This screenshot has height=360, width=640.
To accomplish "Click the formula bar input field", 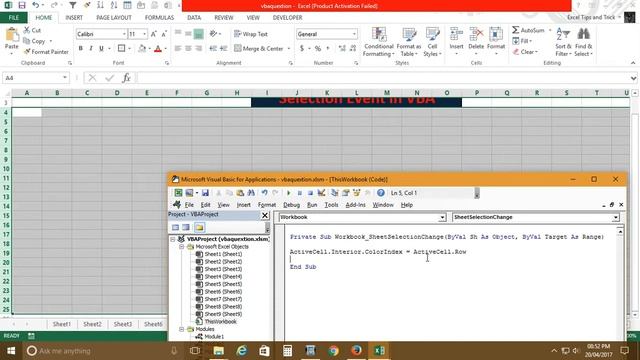I will (x=383, y=78).
